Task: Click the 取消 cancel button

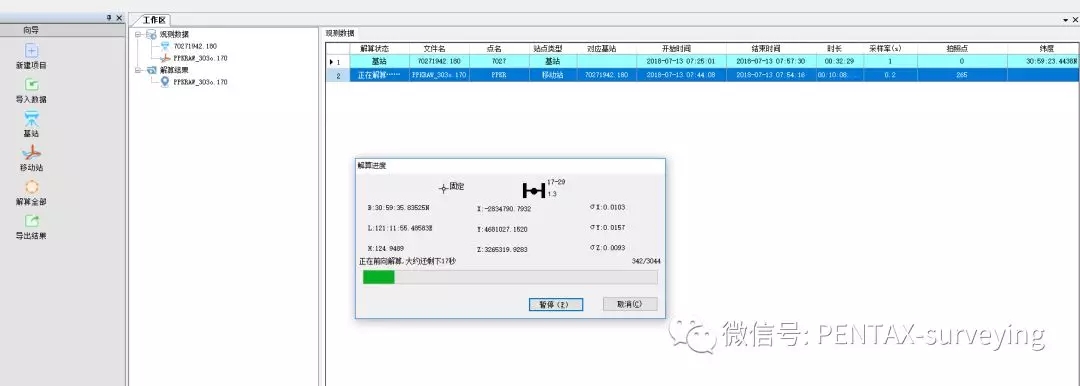Action: point(630,304)
